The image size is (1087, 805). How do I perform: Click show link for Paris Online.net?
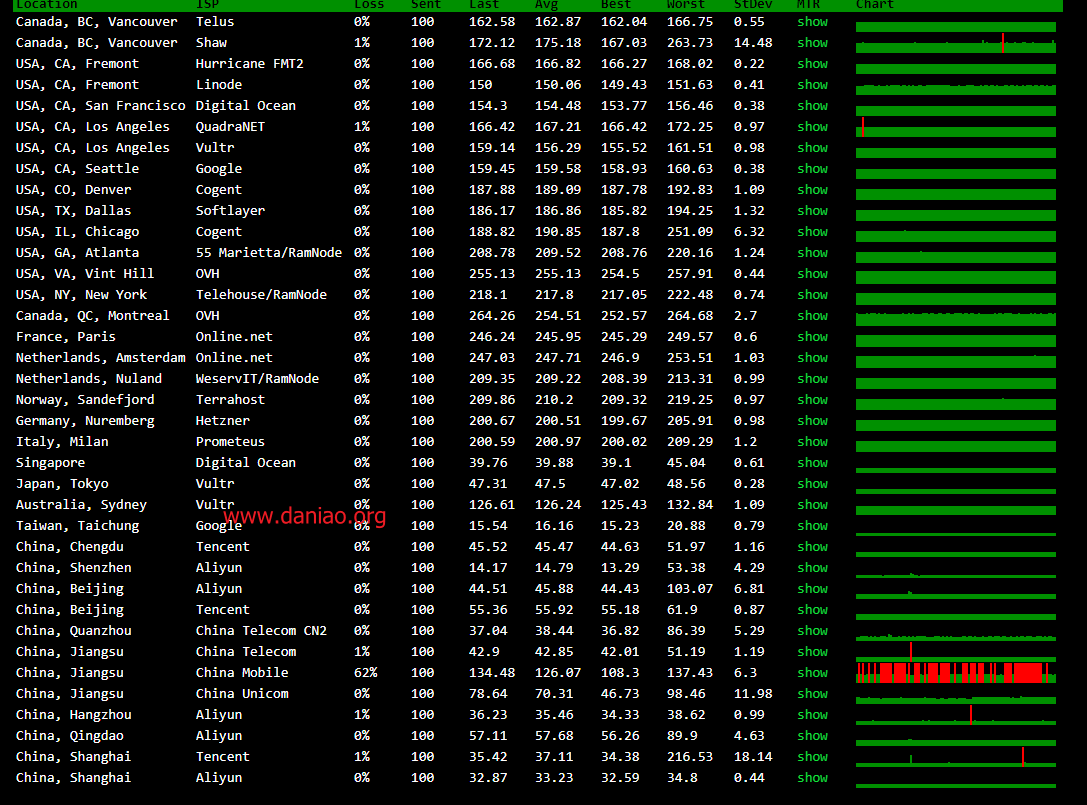tap(812, 336)
